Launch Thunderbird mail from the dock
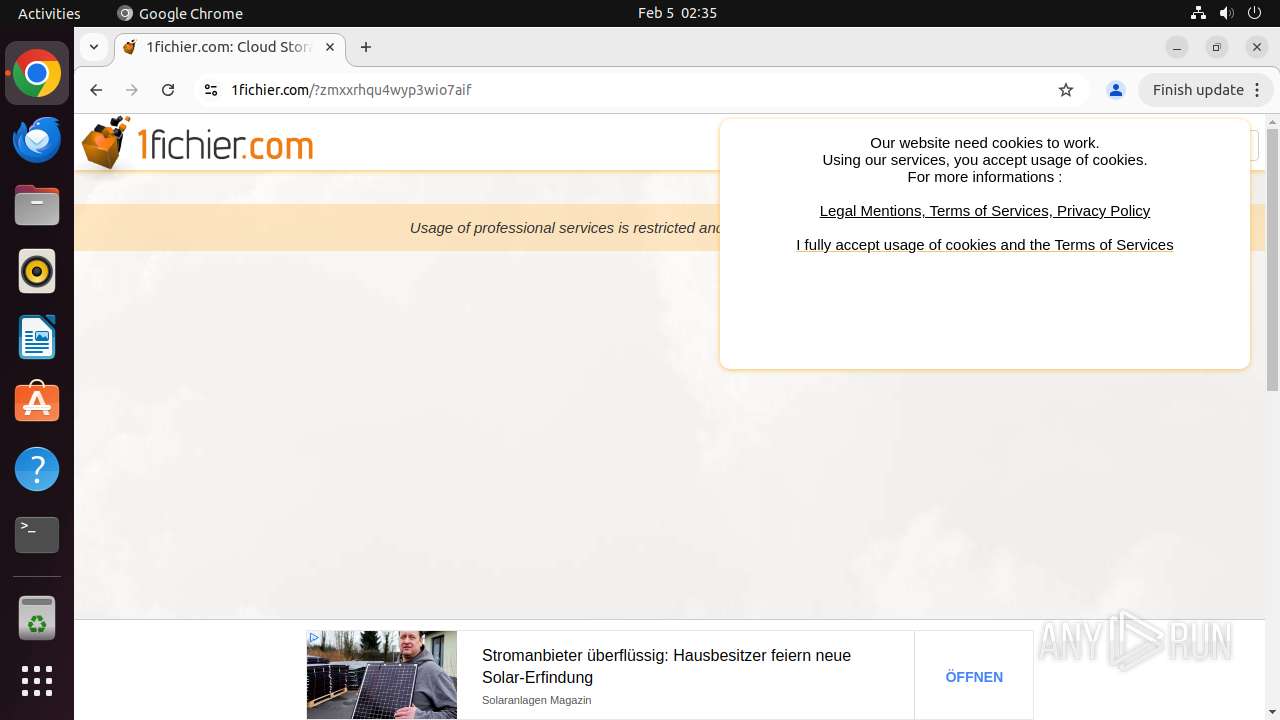Viewport: 1280px width, 720px height. pos(37,140)
